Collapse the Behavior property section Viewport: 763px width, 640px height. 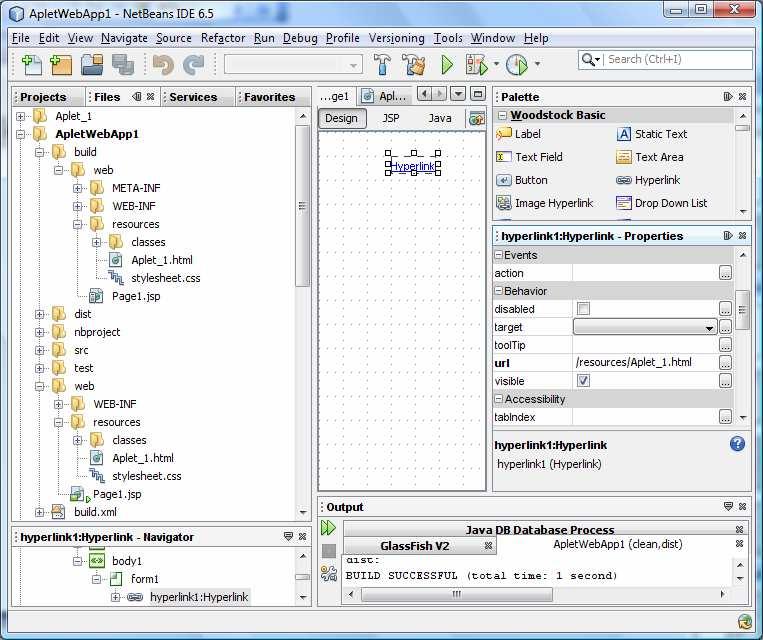(x=499, y=291)
